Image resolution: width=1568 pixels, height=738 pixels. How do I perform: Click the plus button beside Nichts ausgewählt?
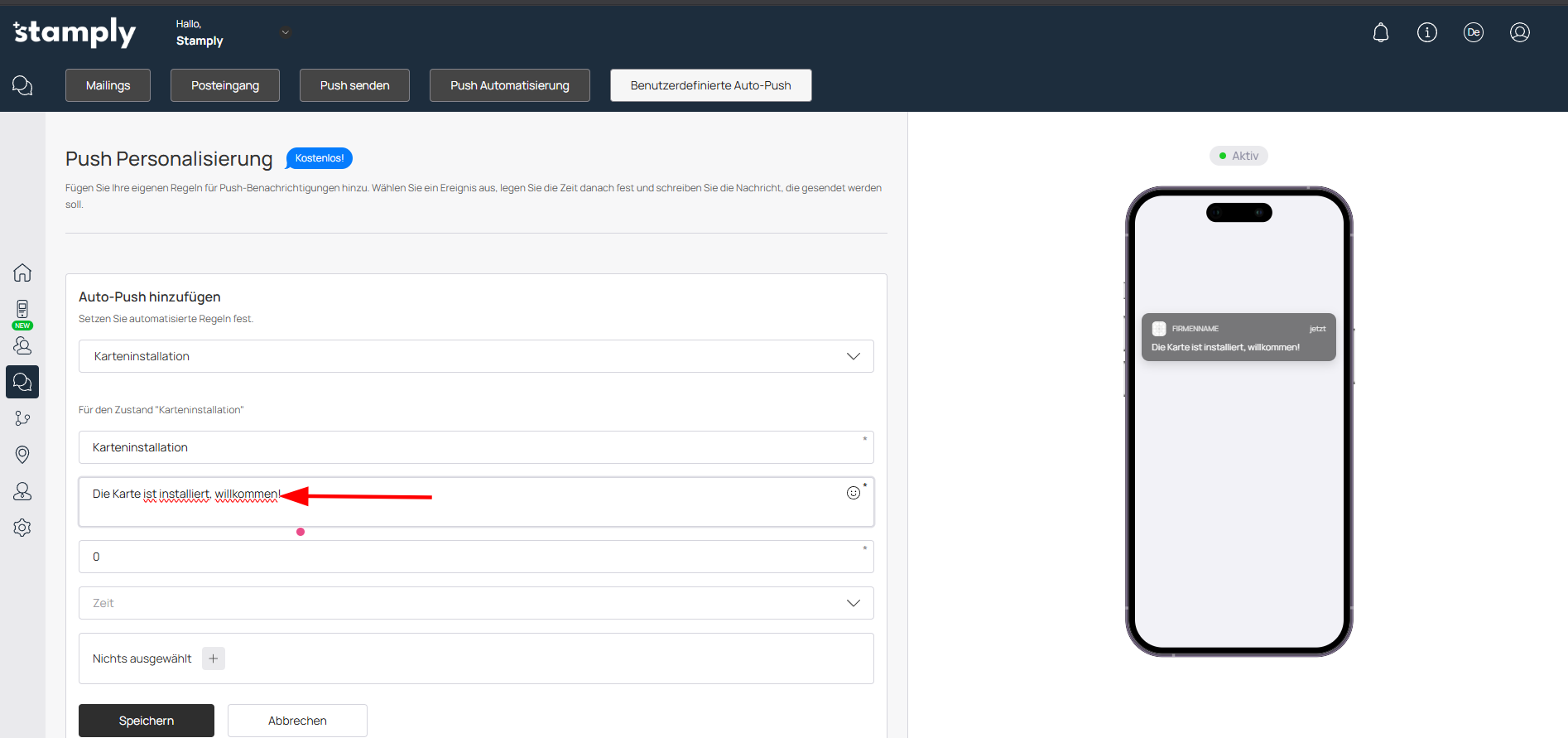tap(214, 658)
